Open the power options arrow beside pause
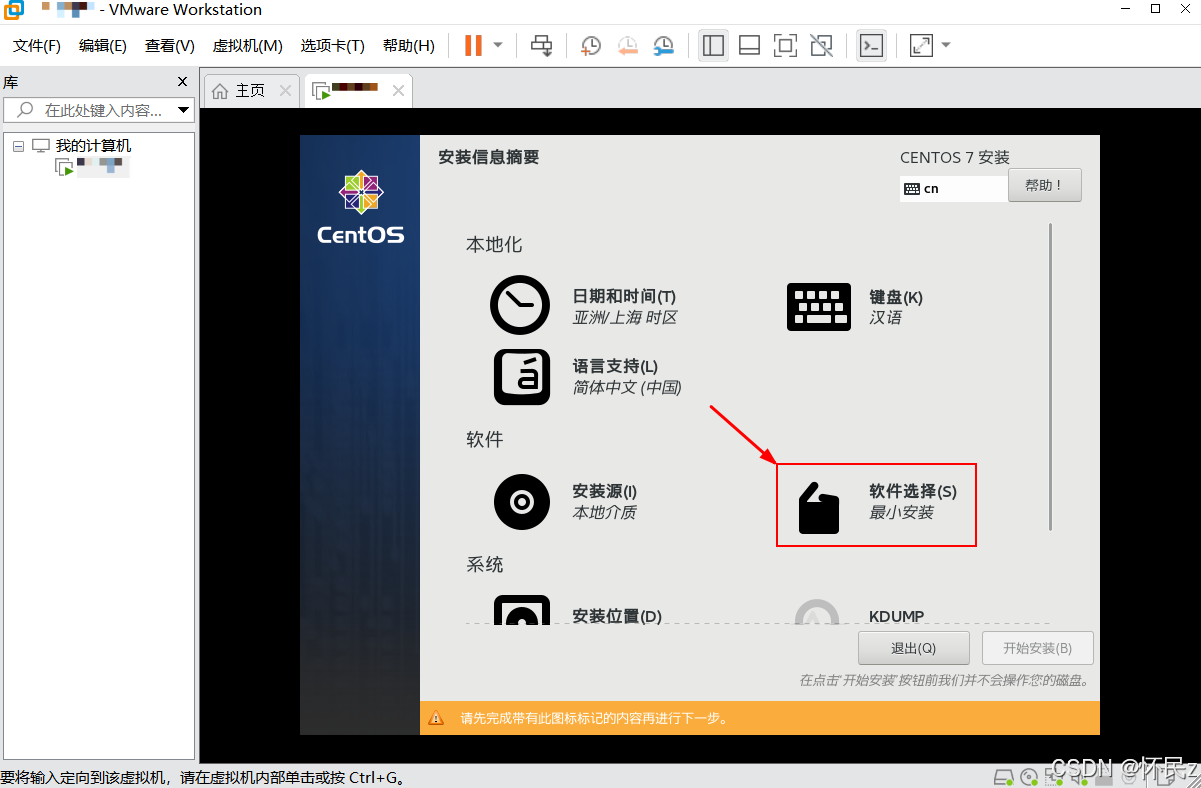1201x788 pixels. click(x=497, y=45)
